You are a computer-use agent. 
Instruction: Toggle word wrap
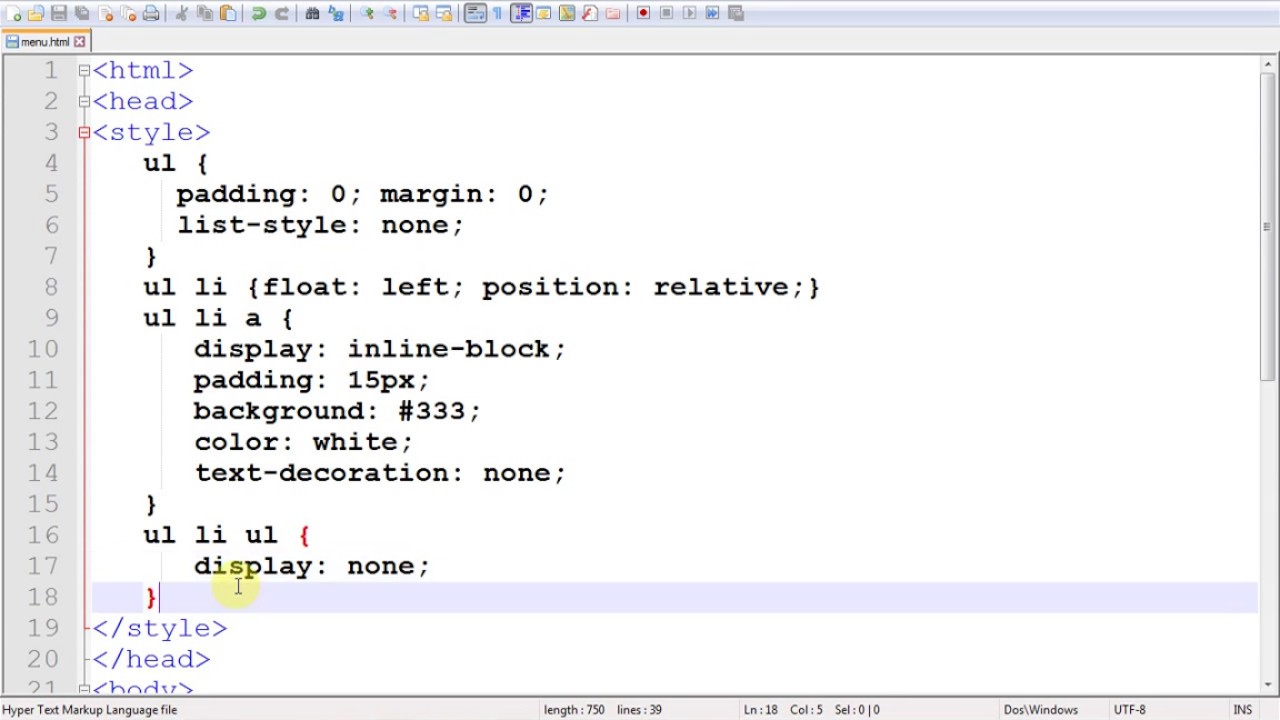[x=475, y=13]
